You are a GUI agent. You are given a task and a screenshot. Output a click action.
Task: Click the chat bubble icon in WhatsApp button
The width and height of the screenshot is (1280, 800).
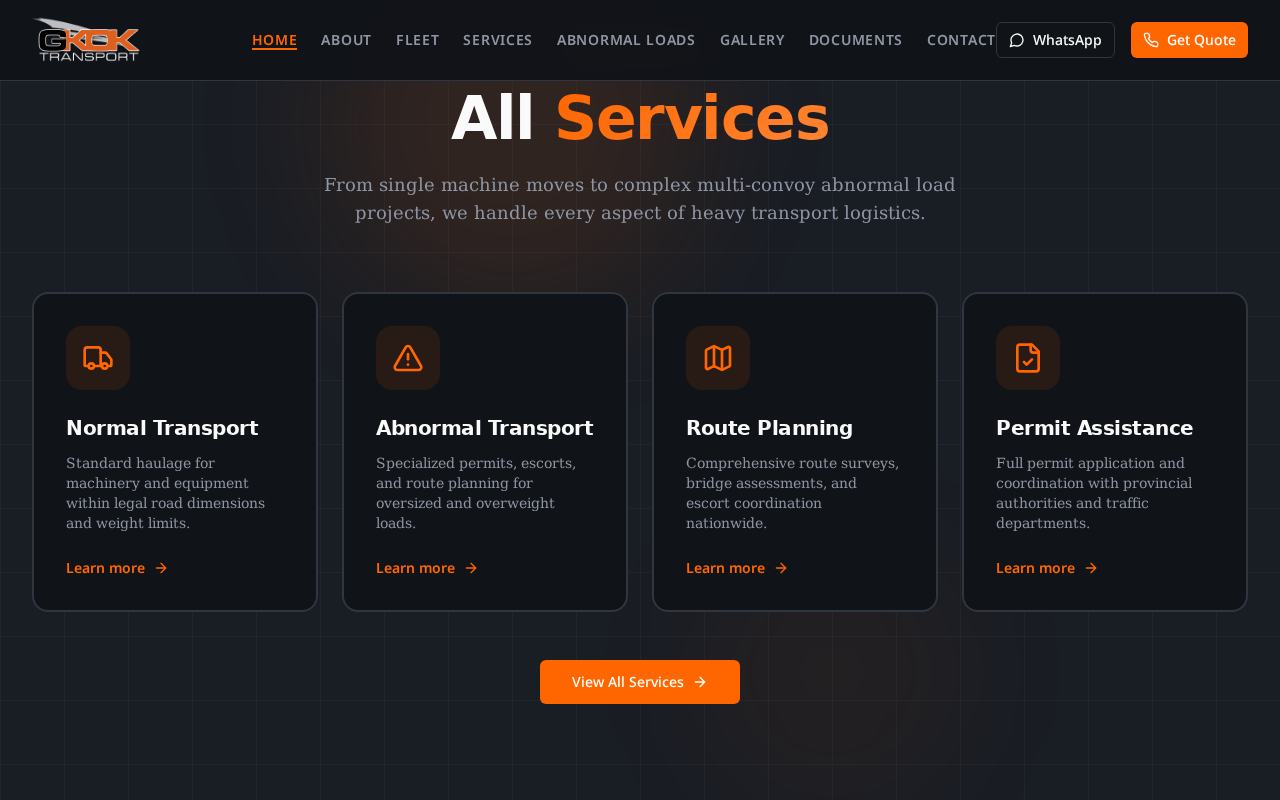(x=1017, y=40)
